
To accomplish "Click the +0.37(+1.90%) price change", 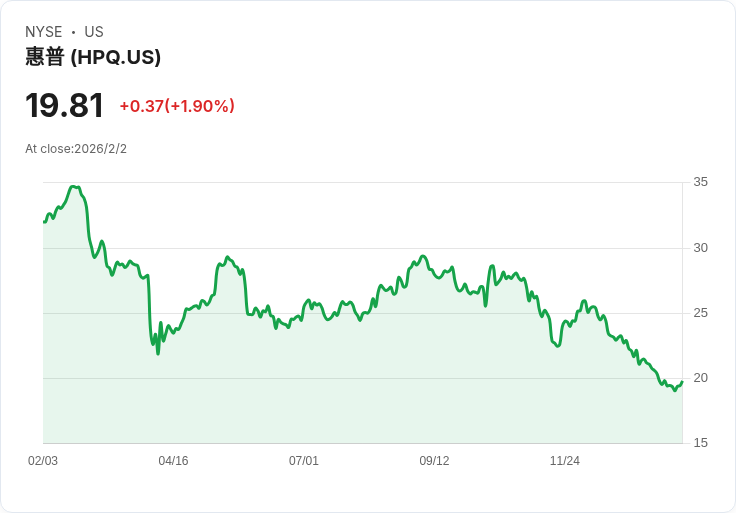I will click(177, 106).
